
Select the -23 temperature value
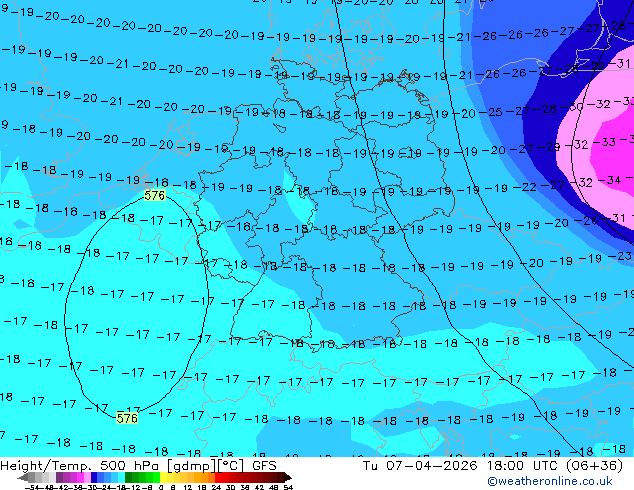pos(619,256)
